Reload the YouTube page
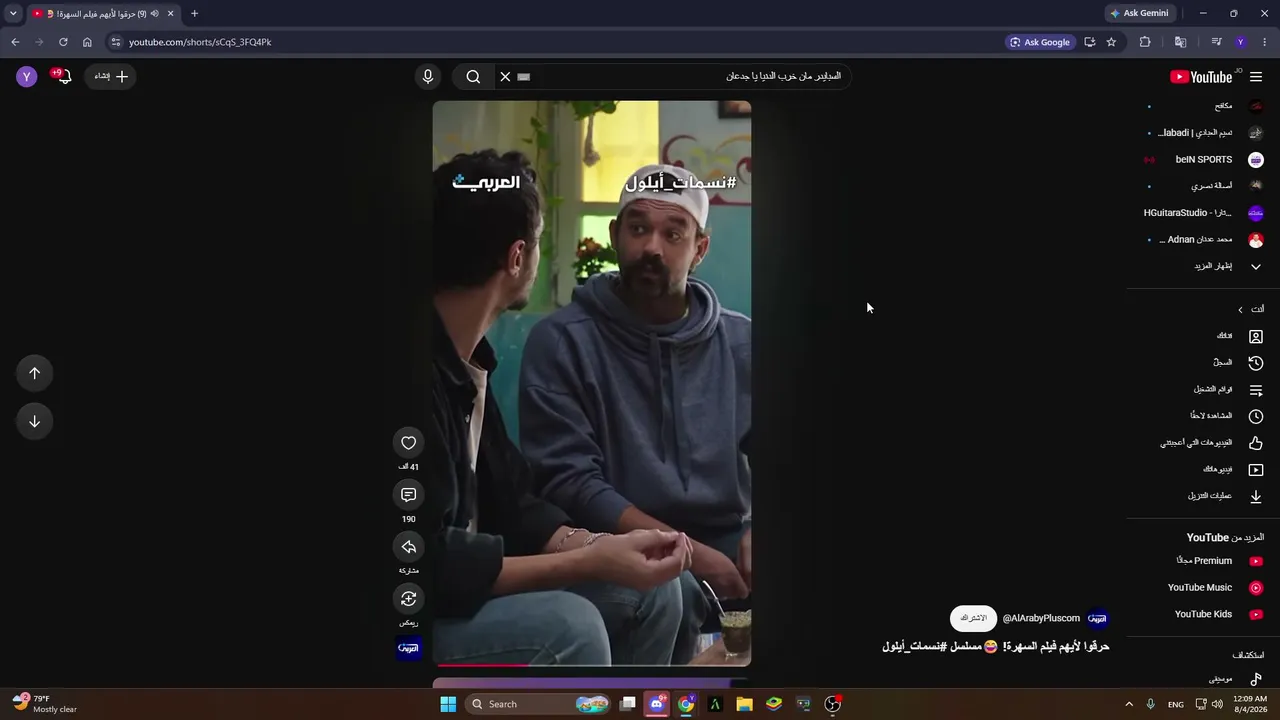1280x720 pixels. (63, 42)
